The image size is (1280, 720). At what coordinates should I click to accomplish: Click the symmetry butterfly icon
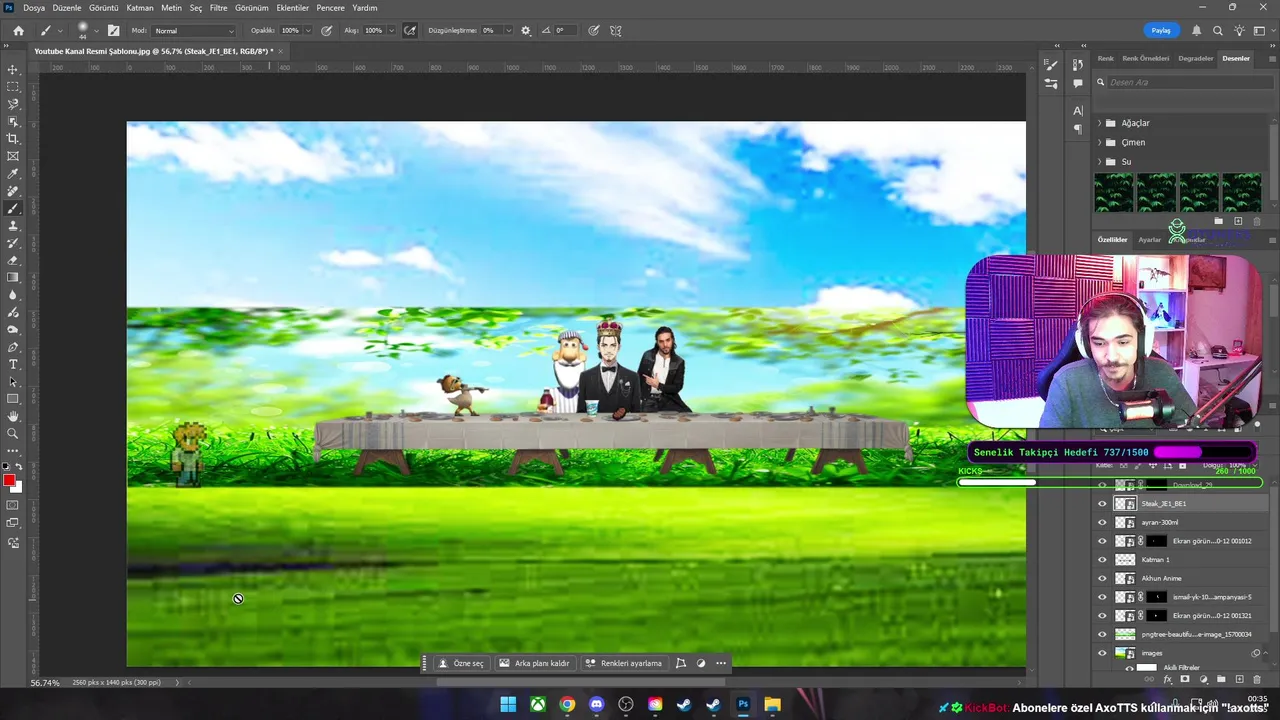[616, 30]
